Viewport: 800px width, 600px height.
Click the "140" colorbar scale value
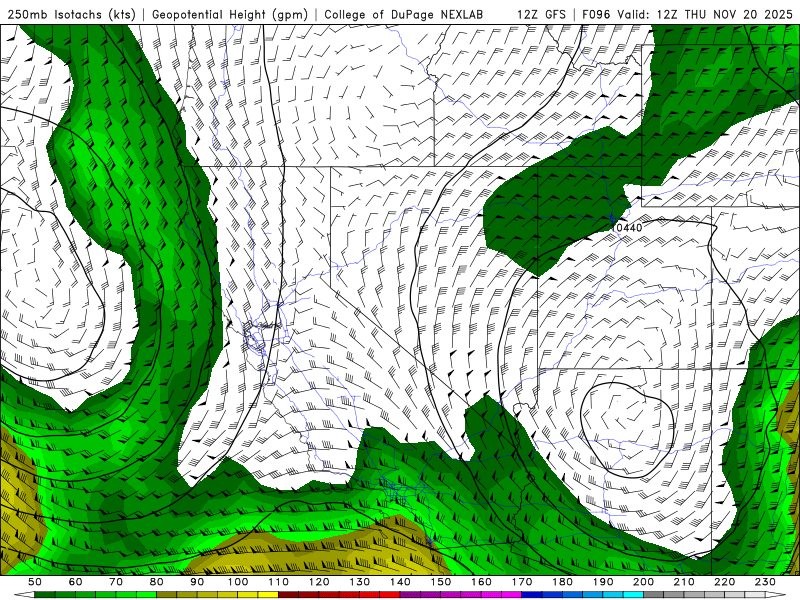click(400, 582)
